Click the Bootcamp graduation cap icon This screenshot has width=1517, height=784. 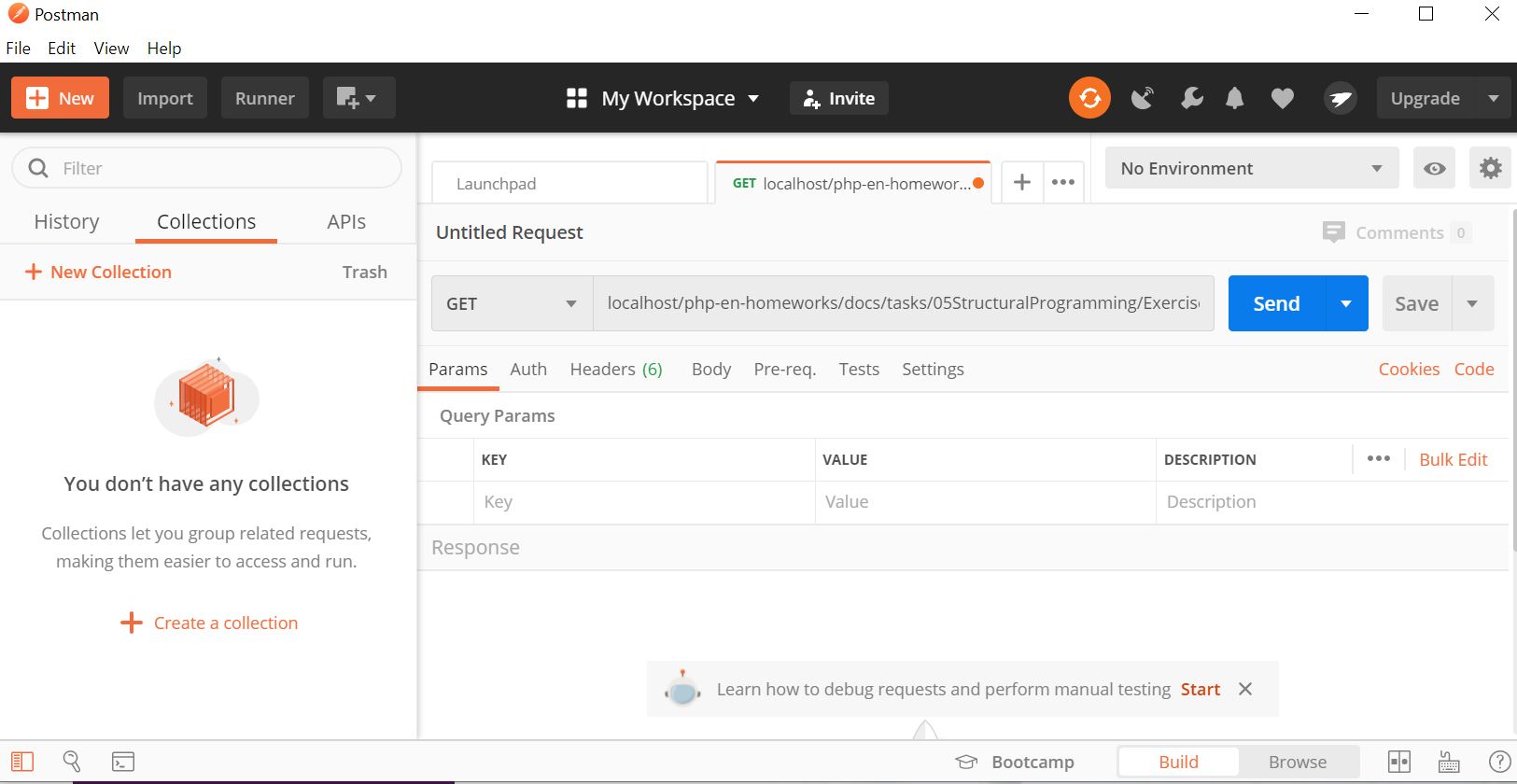(966, 762)
